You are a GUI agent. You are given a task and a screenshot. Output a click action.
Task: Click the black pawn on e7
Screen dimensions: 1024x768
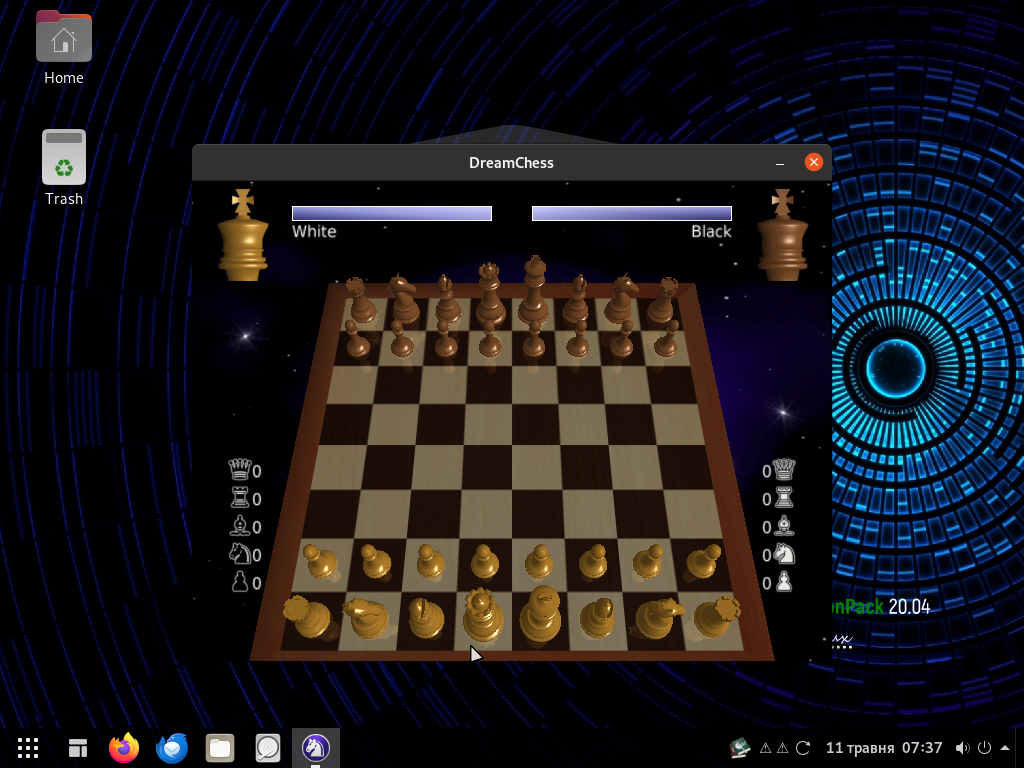(533, 339)
